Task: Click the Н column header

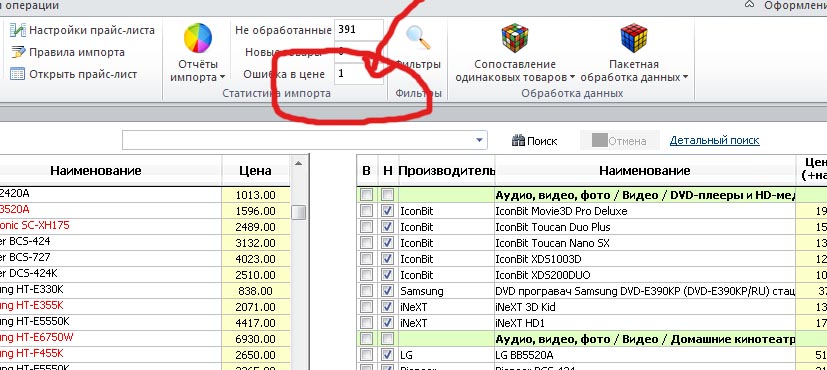Action: pyautogui.click(x=388, y=170)
